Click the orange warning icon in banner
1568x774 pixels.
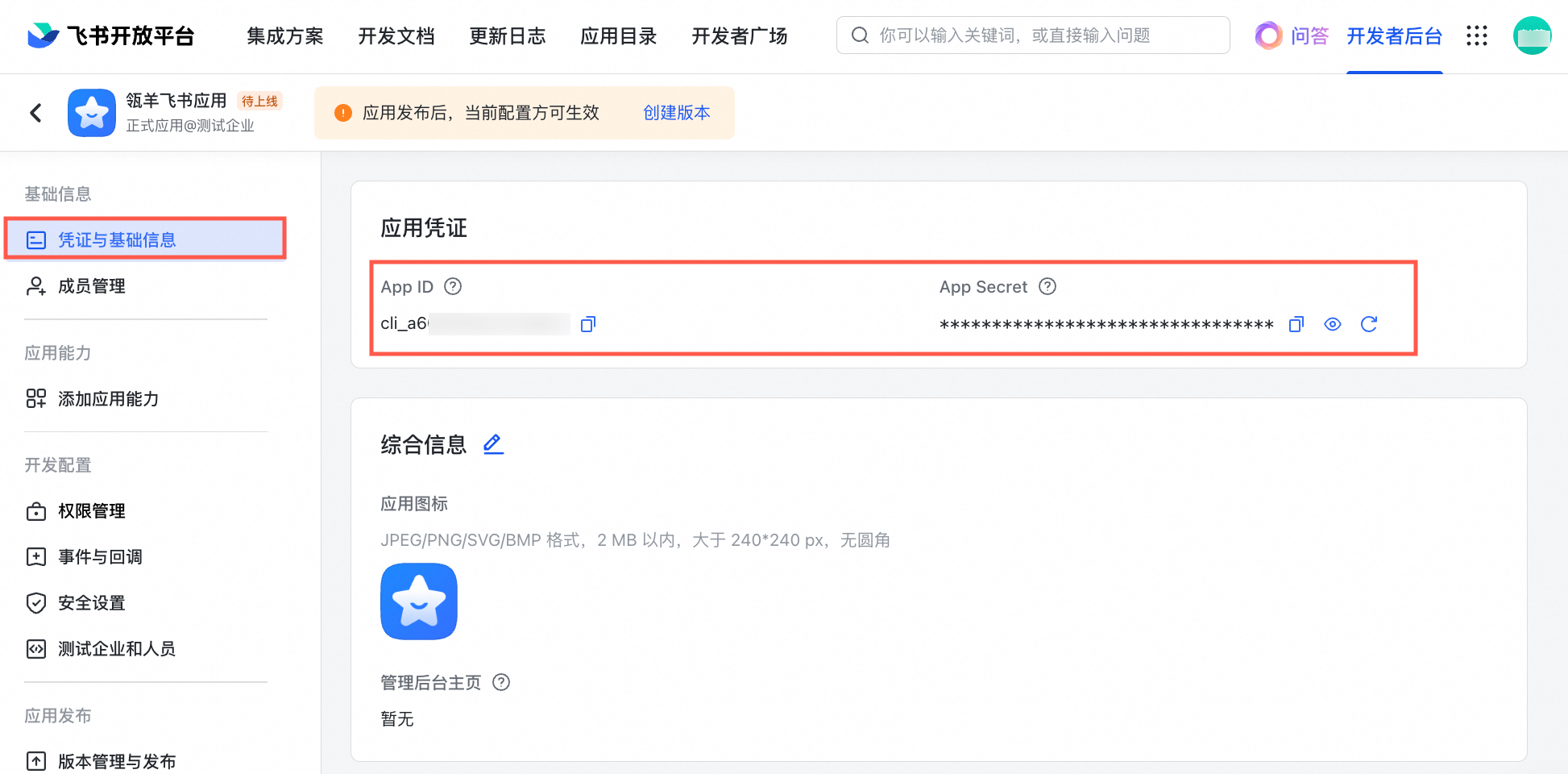click(343, 113)
